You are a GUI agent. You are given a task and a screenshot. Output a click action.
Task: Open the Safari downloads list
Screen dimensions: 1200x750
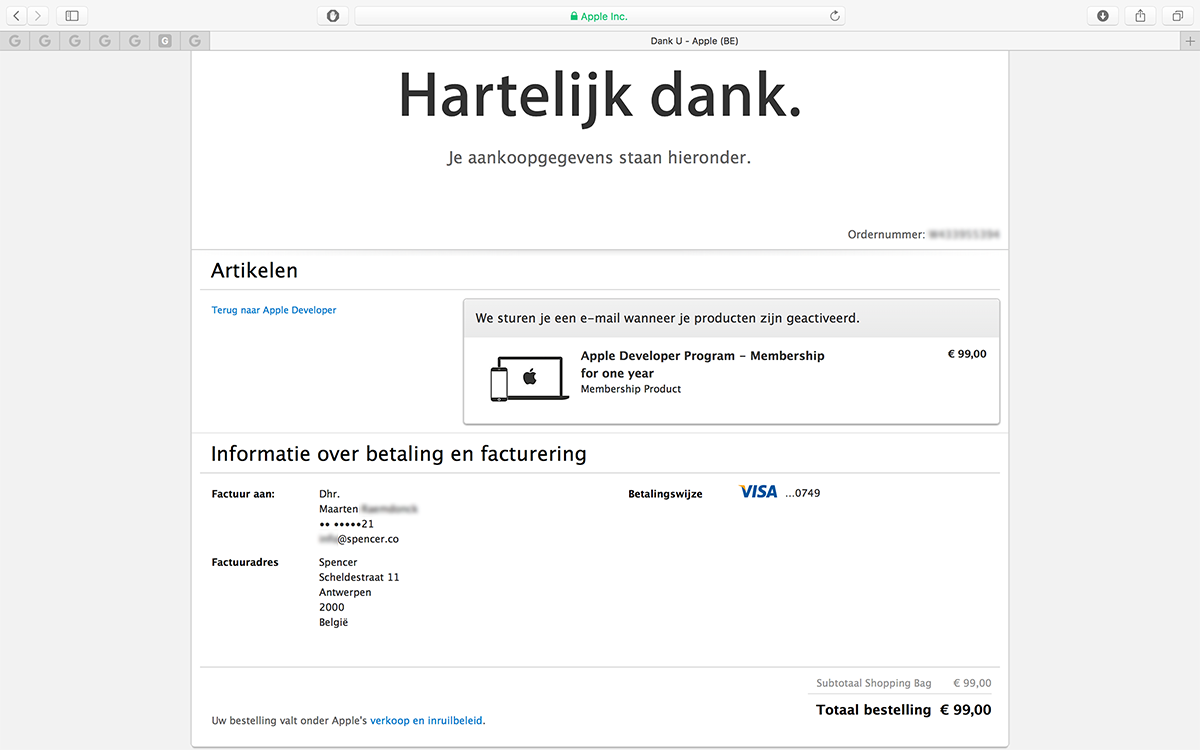point(1103,16)
